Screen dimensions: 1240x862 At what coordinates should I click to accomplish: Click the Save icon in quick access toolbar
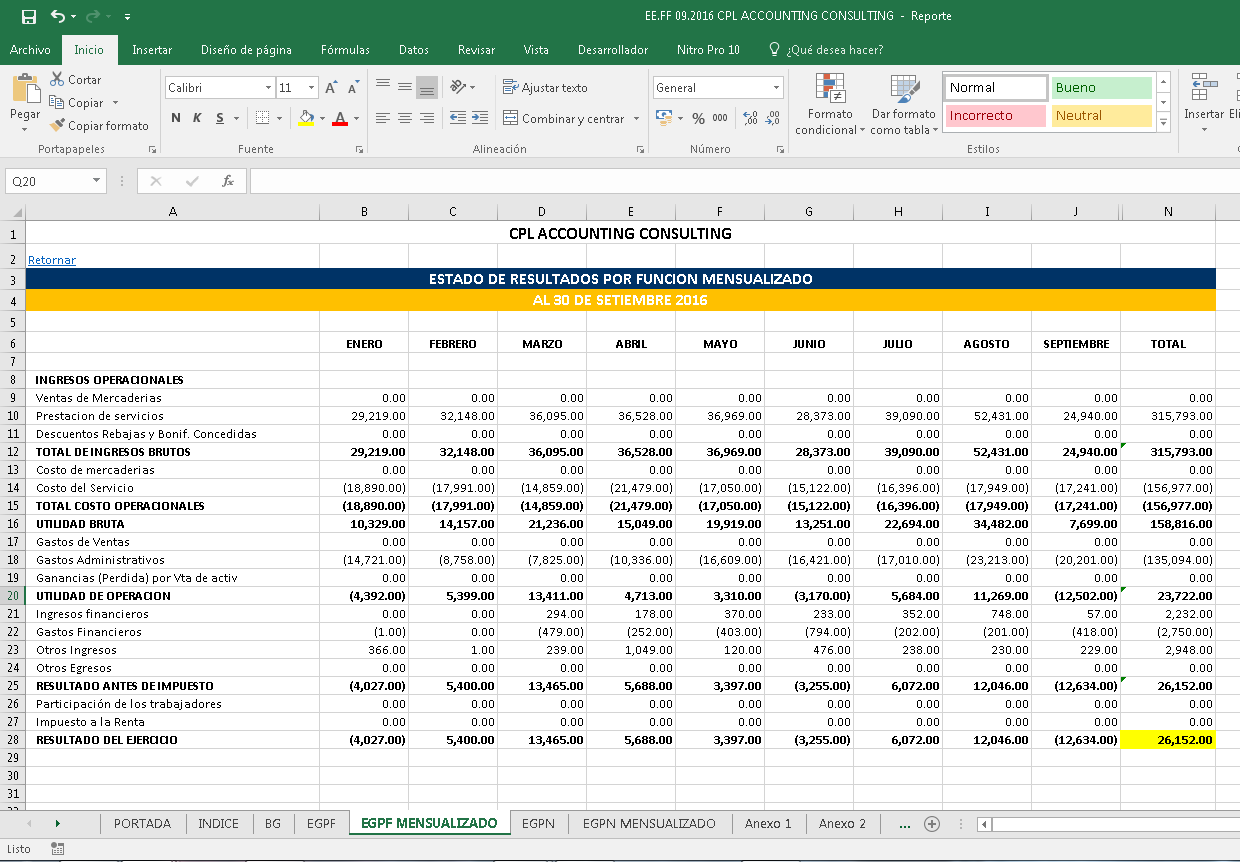28,16
